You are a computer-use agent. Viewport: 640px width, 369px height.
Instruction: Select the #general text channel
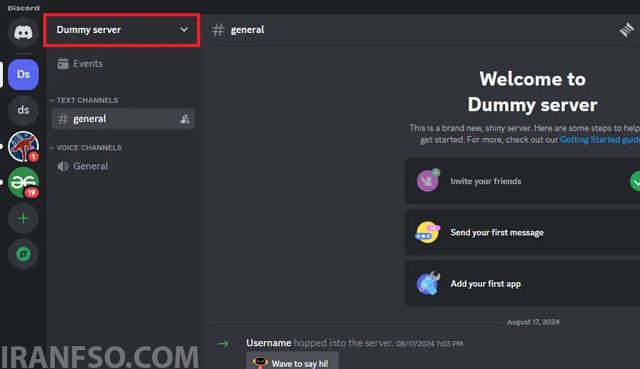pyautogui.click(x=123, y=119)
